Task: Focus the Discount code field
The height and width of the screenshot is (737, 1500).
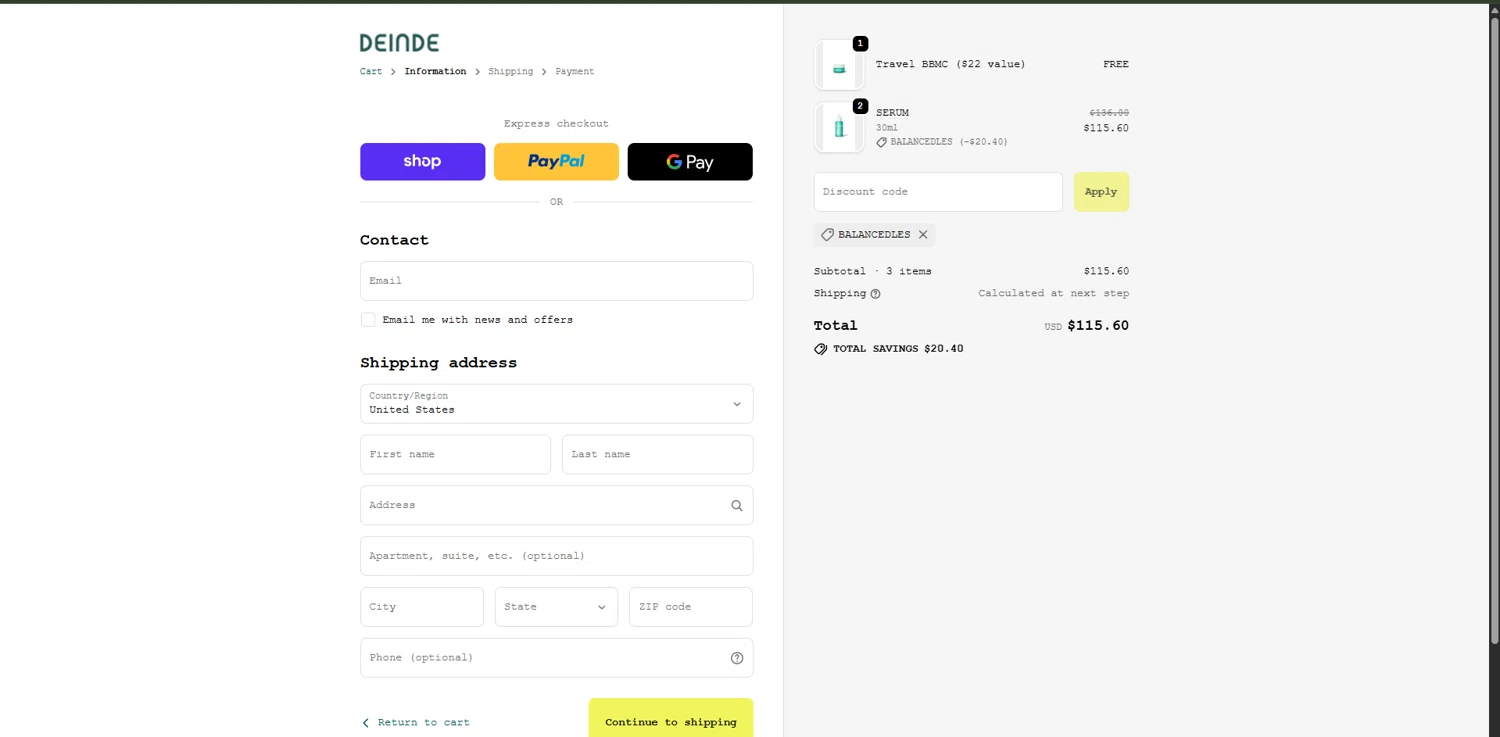Action: pos(938,192)
